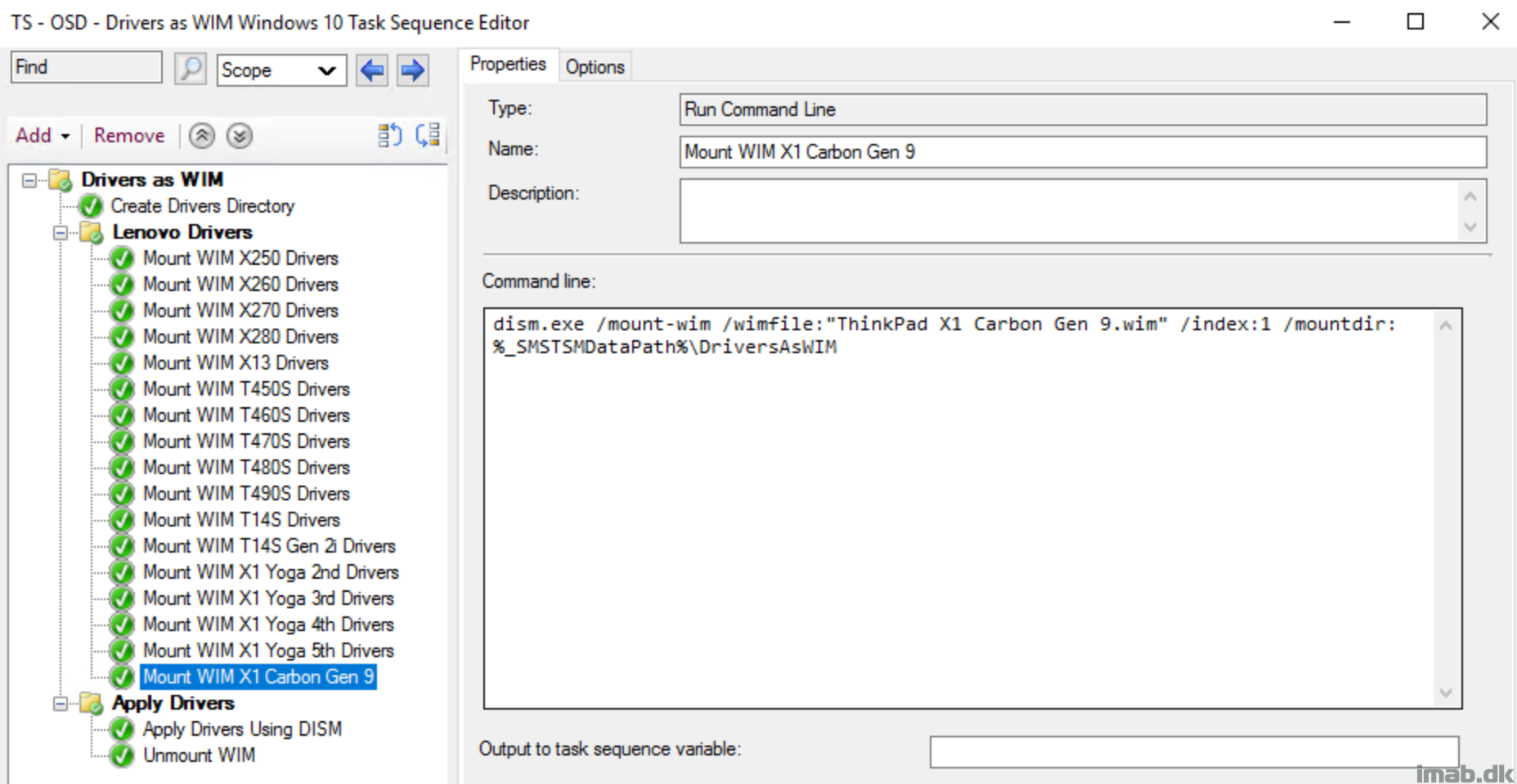Viewport: 1517px width, 784px height.
Task: Collapse the Apply Drivers group
Action: tap(61, 704)
